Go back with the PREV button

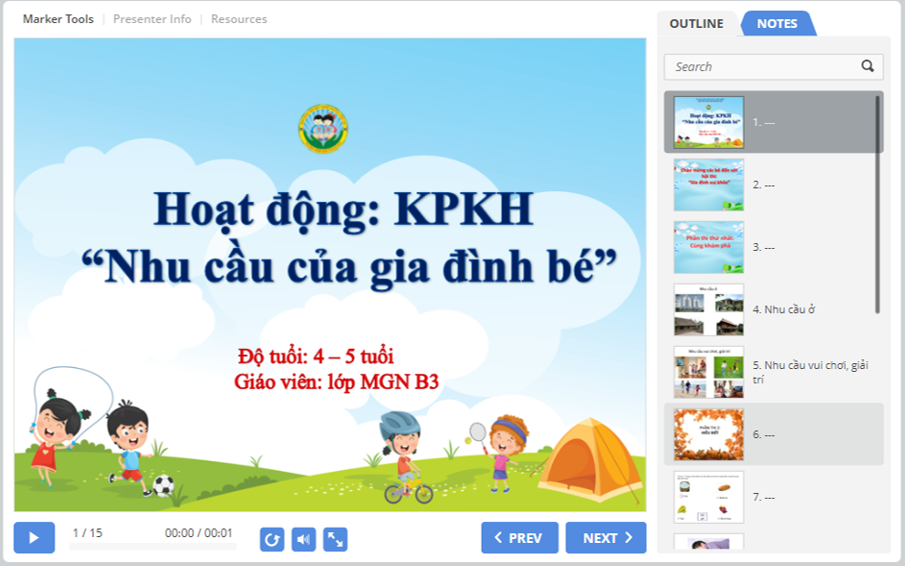(520, 538)
